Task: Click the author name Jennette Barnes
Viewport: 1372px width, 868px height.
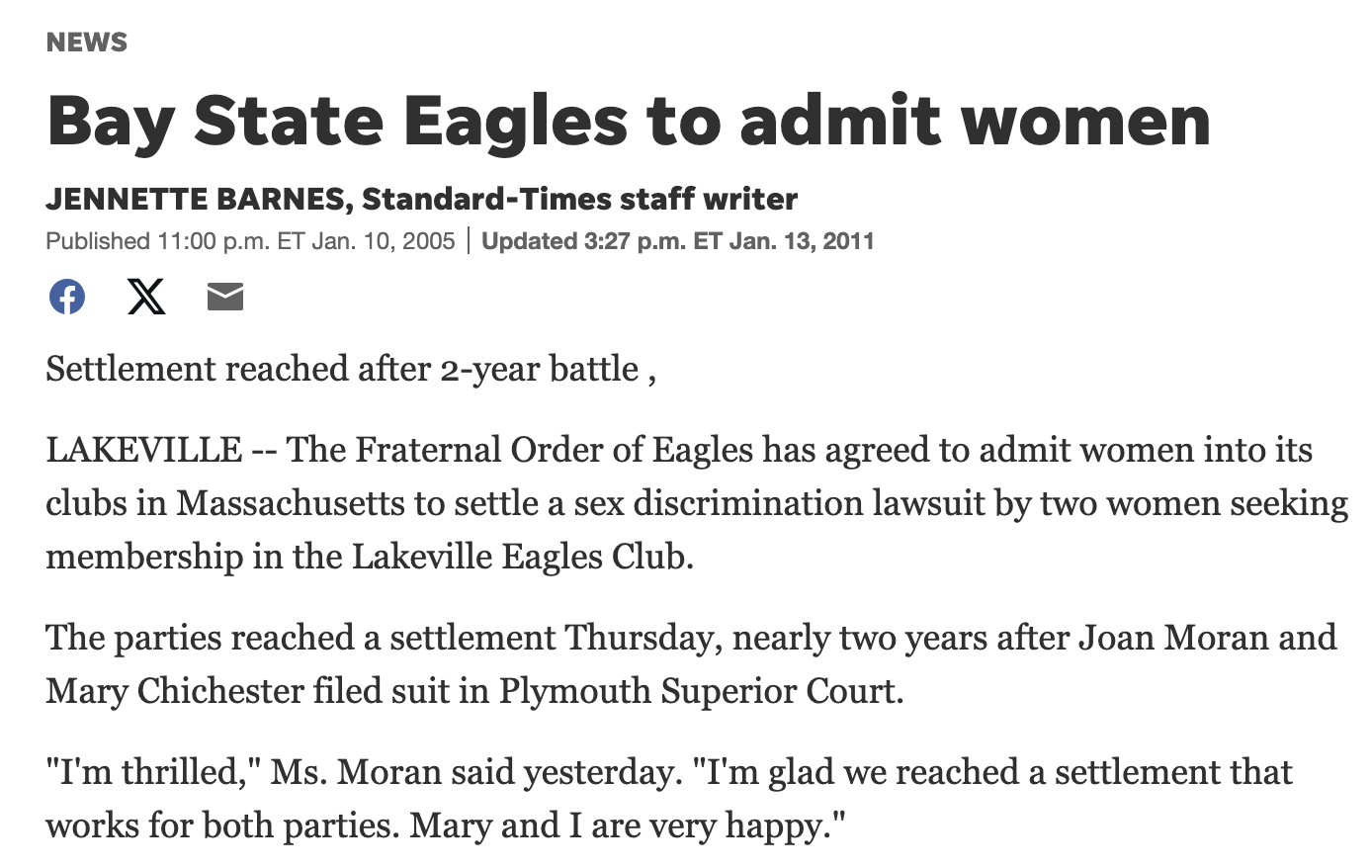Action: tap(194, 200)
